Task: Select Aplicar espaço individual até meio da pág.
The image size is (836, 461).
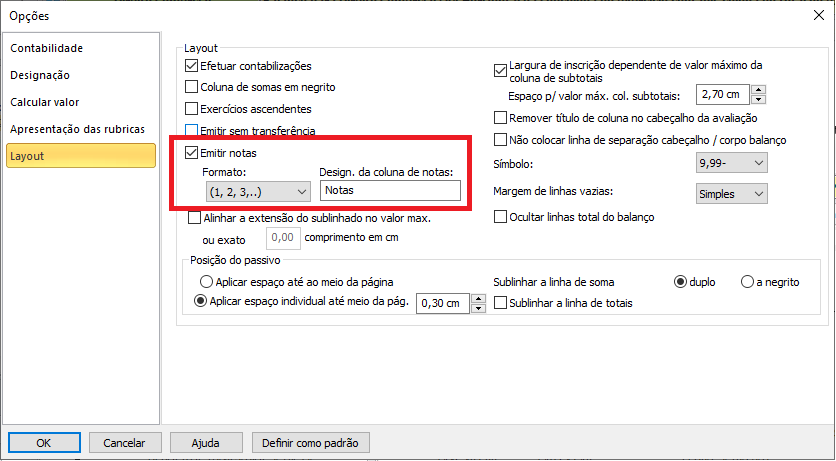Action: pos(200,302)
